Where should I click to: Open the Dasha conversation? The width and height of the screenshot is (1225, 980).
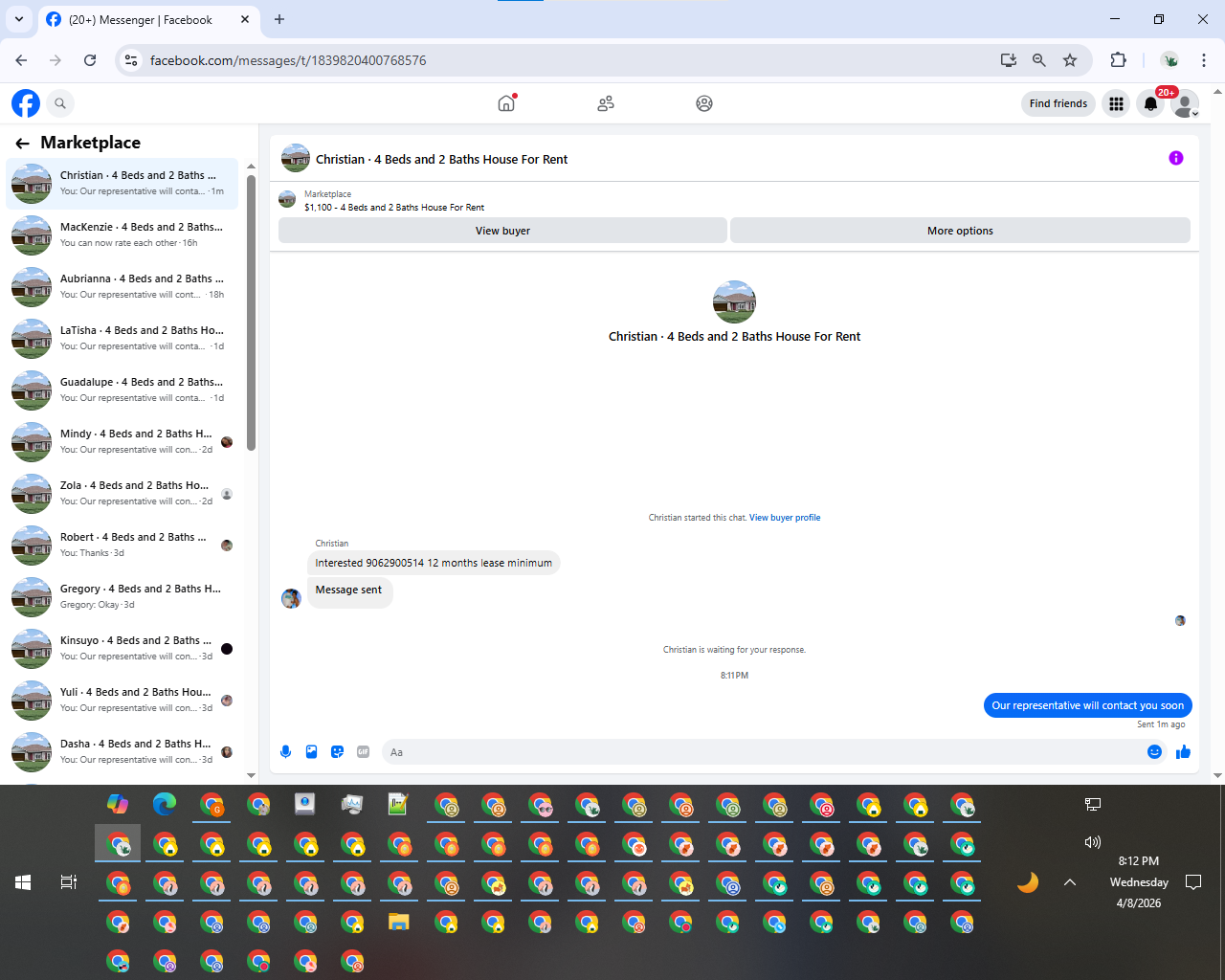[x=122, y=751]
